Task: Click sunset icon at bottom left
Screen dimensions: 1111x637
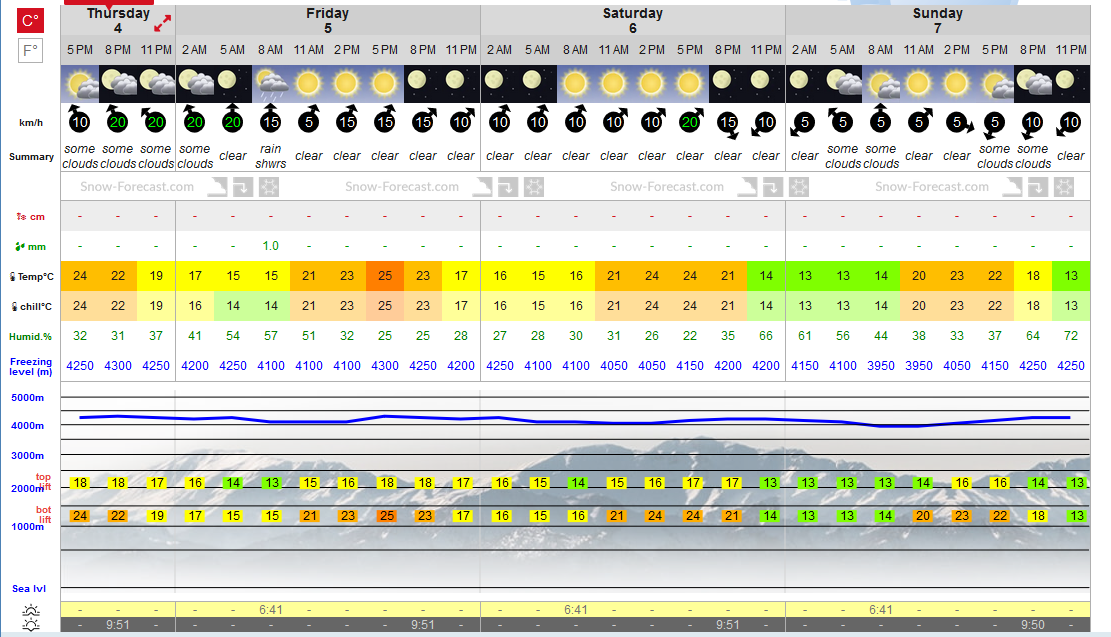Action: pos(30,625)
